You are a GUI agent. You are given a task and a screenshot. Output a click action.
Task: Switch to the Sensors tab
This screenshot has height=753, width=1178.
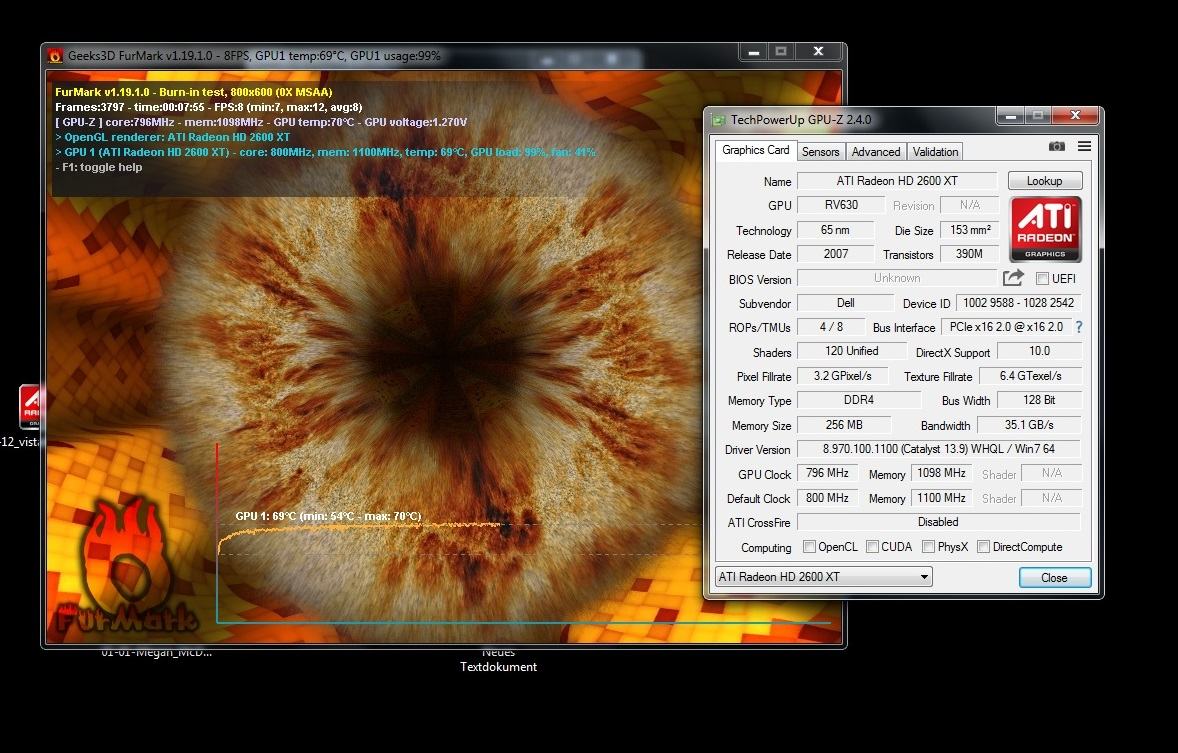pyautogui.click(x=820, y=152)
